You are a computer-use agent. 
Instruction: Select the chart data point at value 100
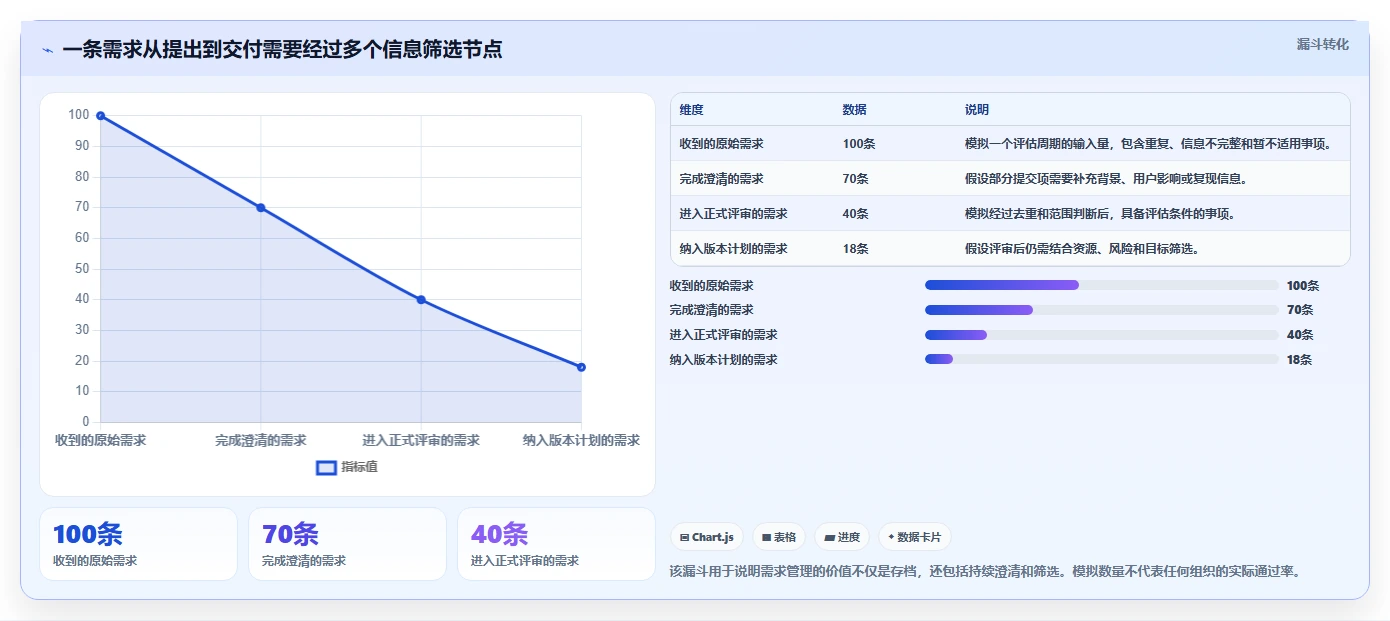(100, 116)
